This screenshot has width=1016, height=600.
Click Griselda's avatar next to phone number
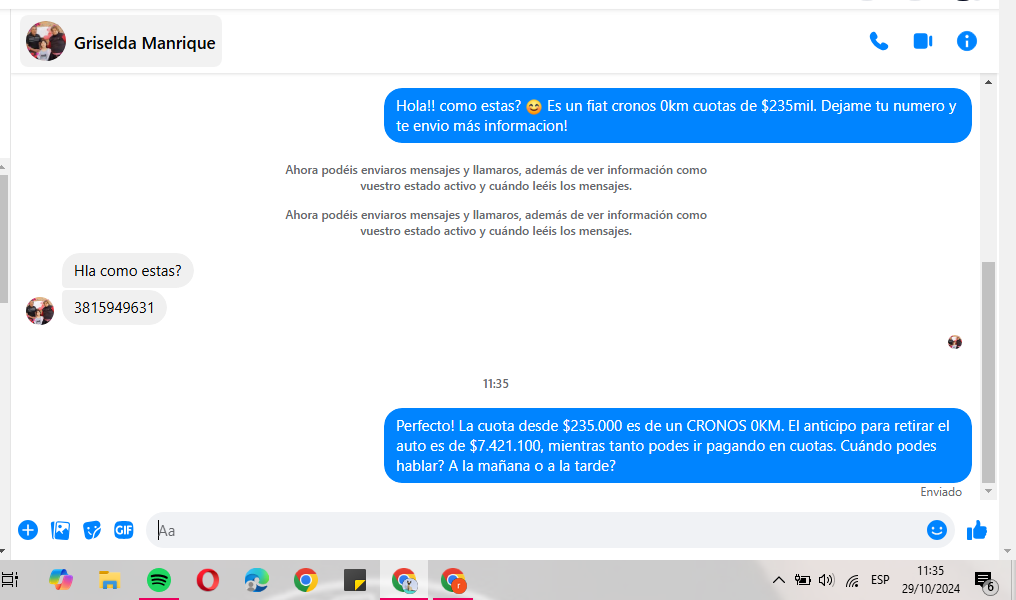tap(40, 310)
